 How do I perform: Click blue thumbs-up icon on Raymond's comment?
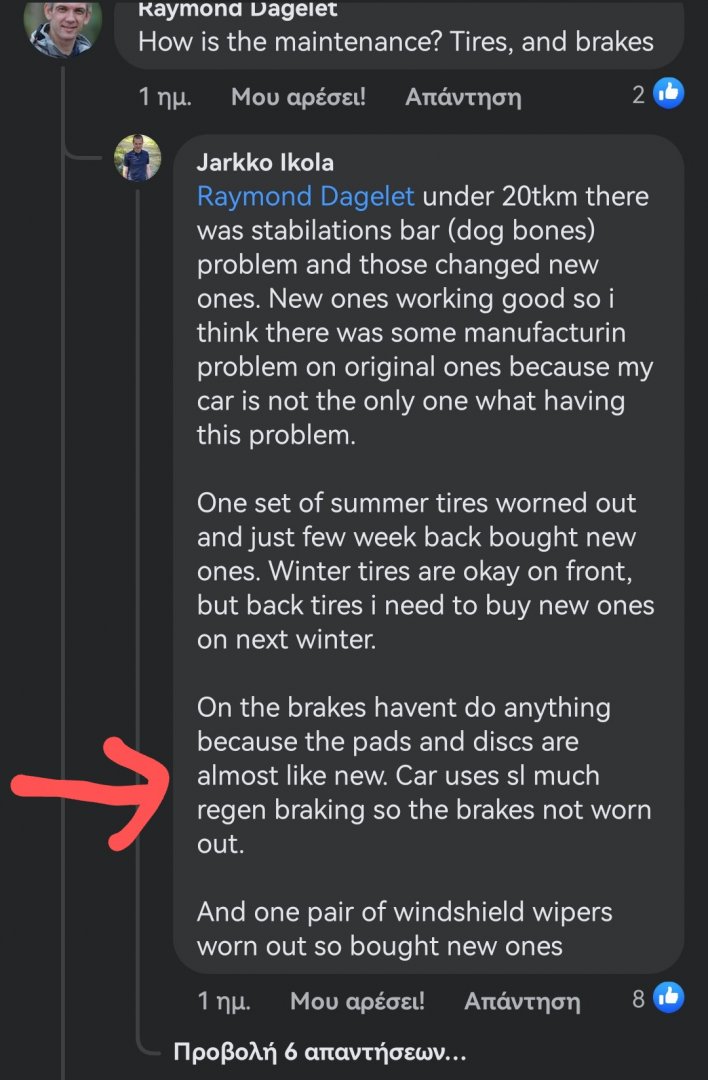[x=668, y=94]
